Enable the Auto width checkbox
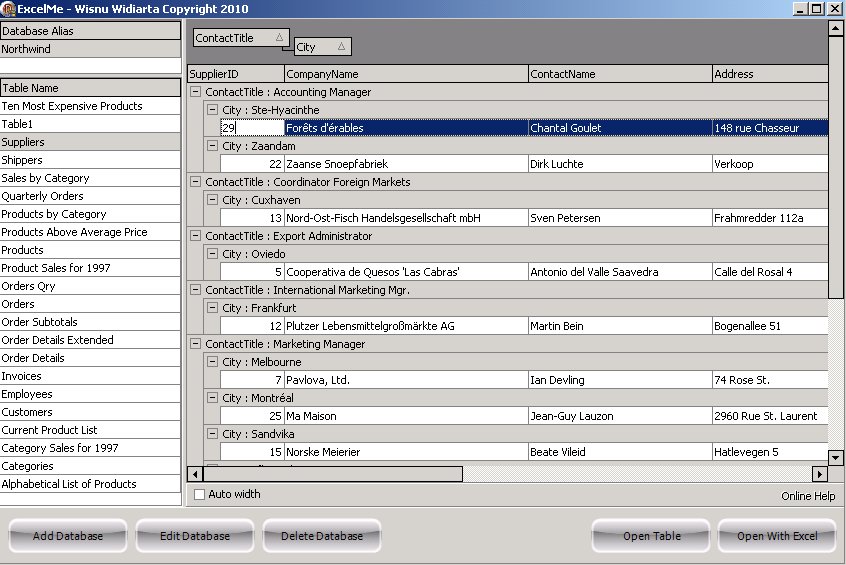The height and width of the screenshot is (565, 846). pyautogui.click(x=200, y=494)
